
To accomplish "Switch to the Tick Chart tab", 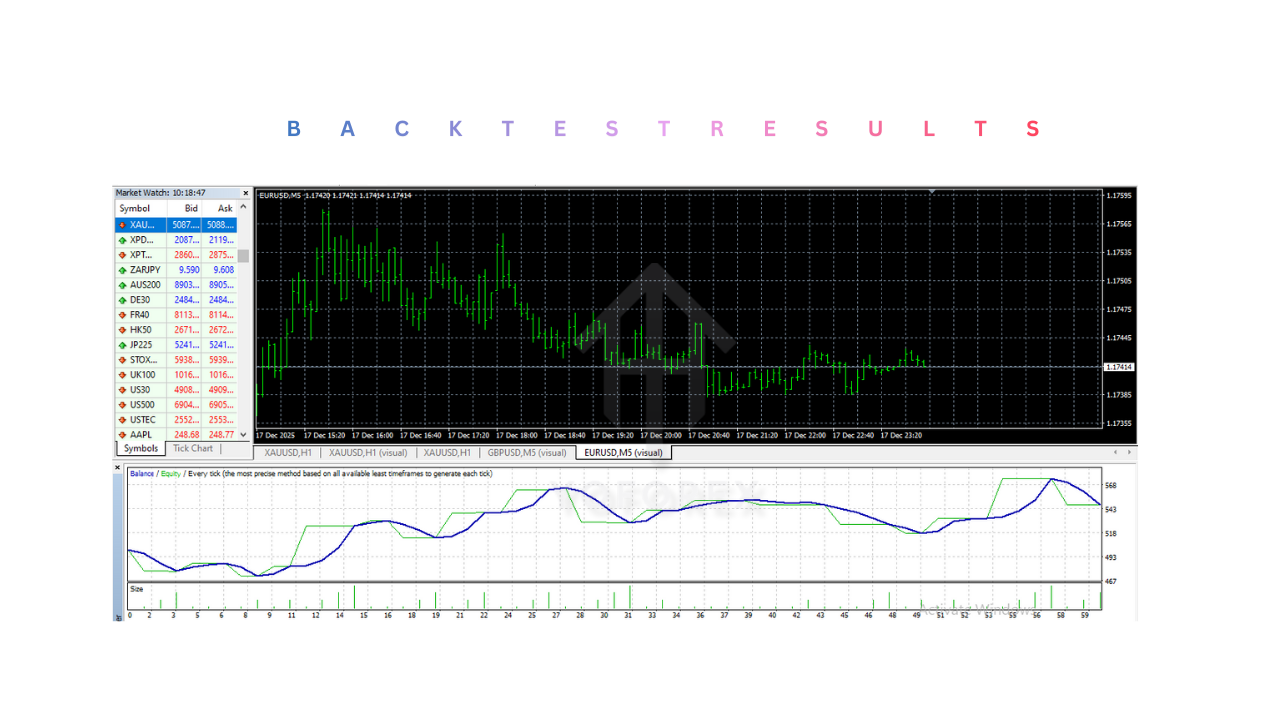I will [x=192, y=448].
